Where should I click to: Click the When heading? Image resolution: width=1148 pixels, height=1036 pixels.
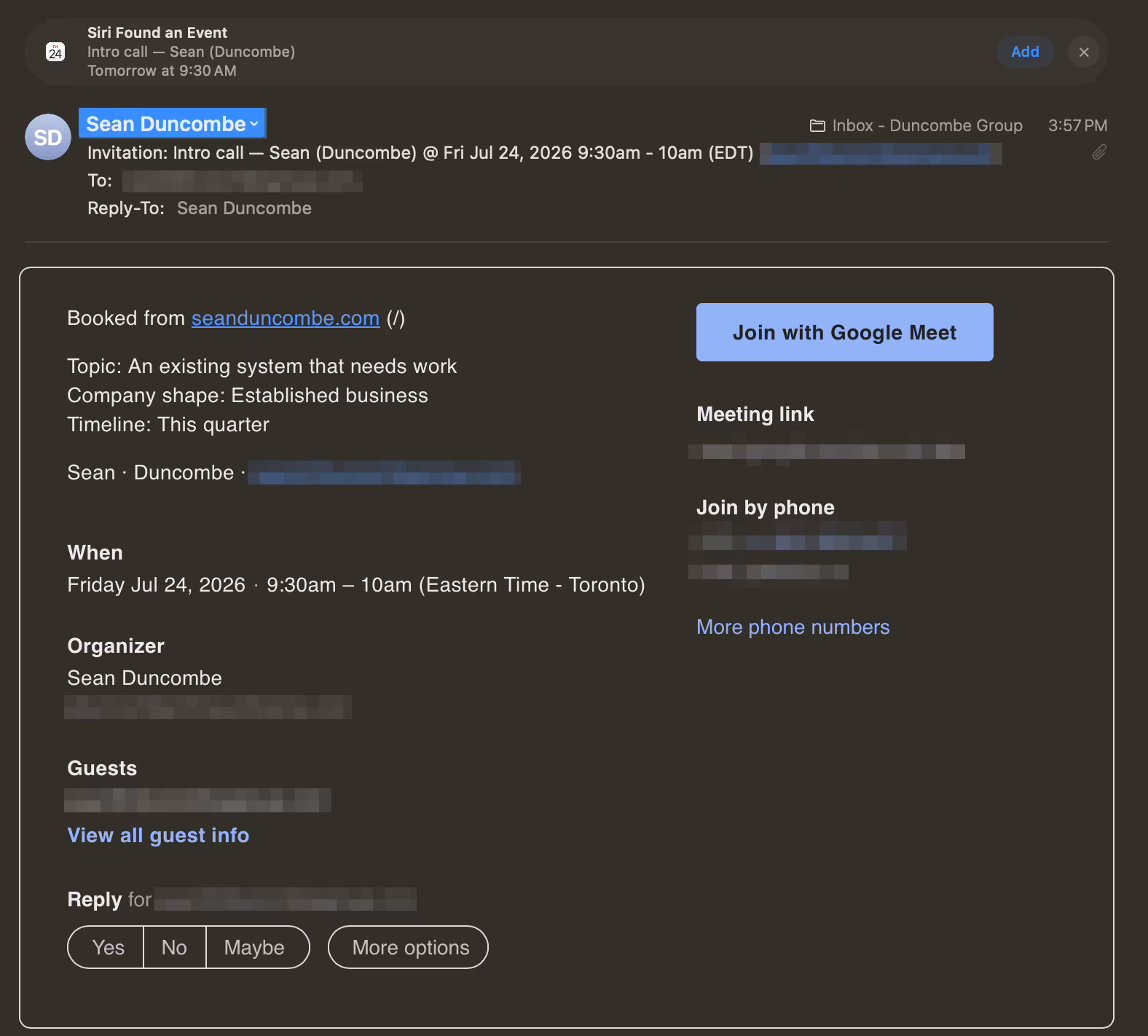pyautogui.click(x=95, y=553)
